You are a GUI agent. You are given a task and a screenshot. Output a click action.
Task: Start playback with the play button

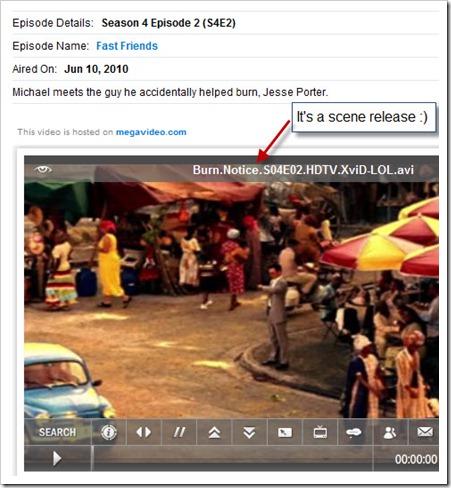[x=57, y=458]
